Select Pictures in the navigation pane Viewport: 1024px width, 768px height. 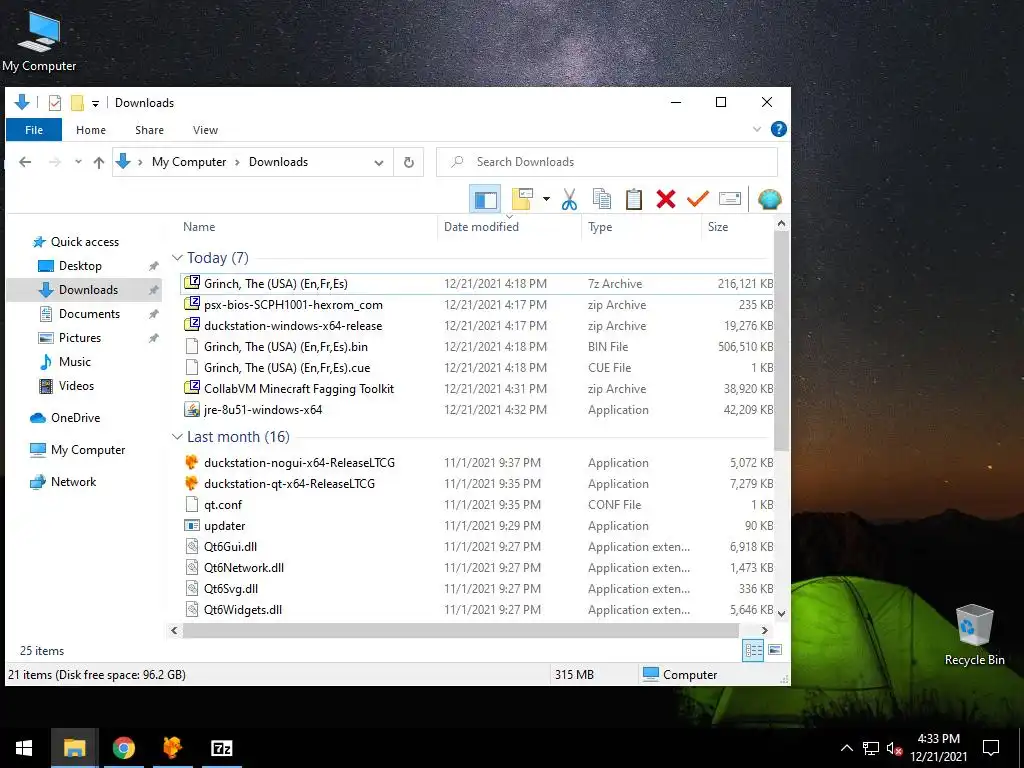coord(80,338)
